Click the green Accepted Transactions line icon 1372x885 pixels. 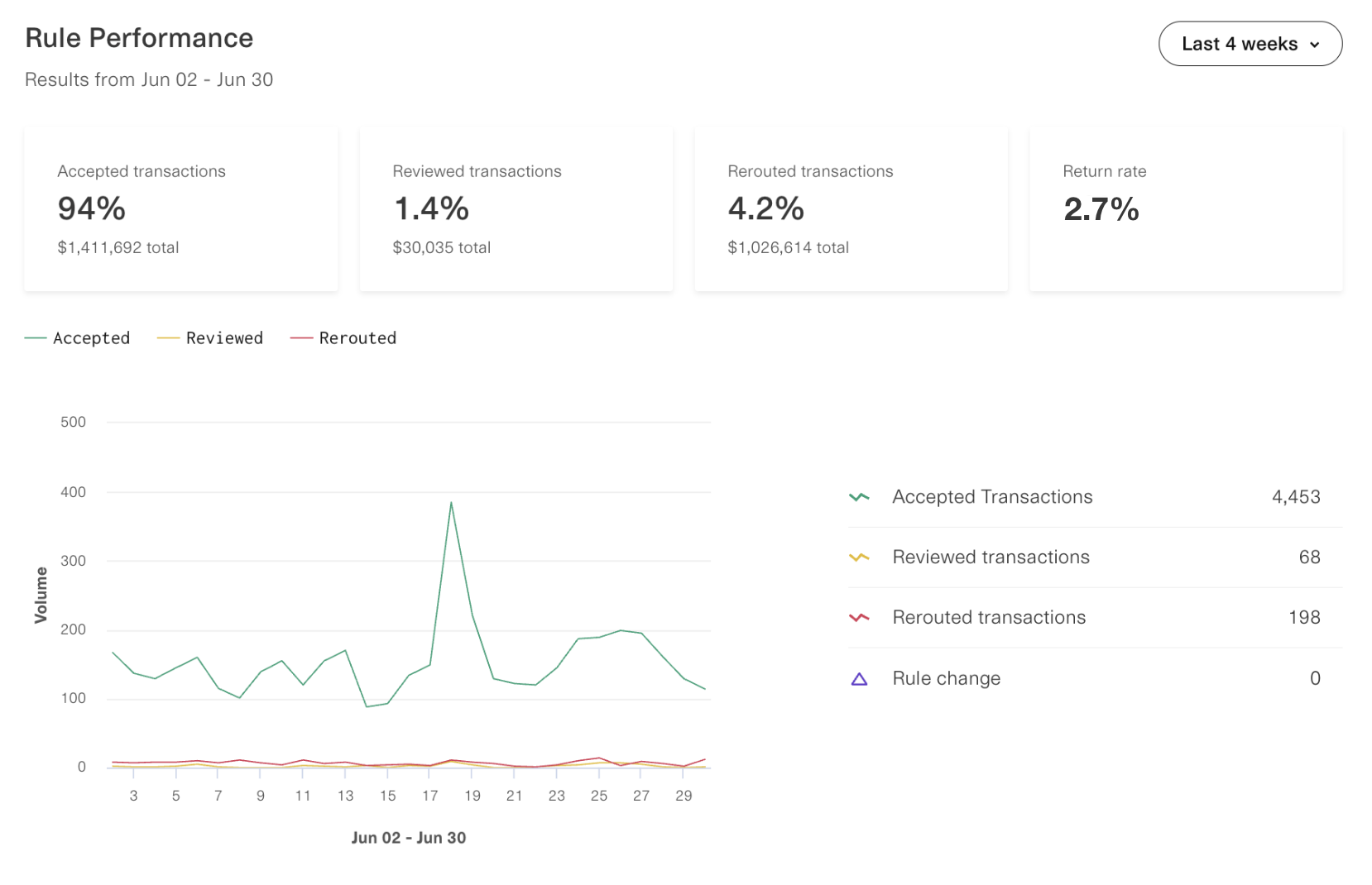click(x=859, y=497)
